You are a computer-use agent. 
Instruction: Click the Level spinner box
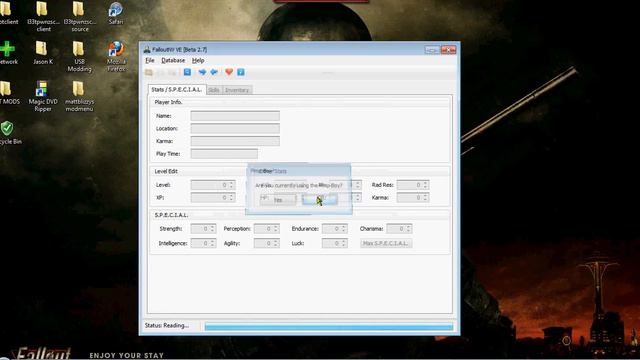point(213,185)
